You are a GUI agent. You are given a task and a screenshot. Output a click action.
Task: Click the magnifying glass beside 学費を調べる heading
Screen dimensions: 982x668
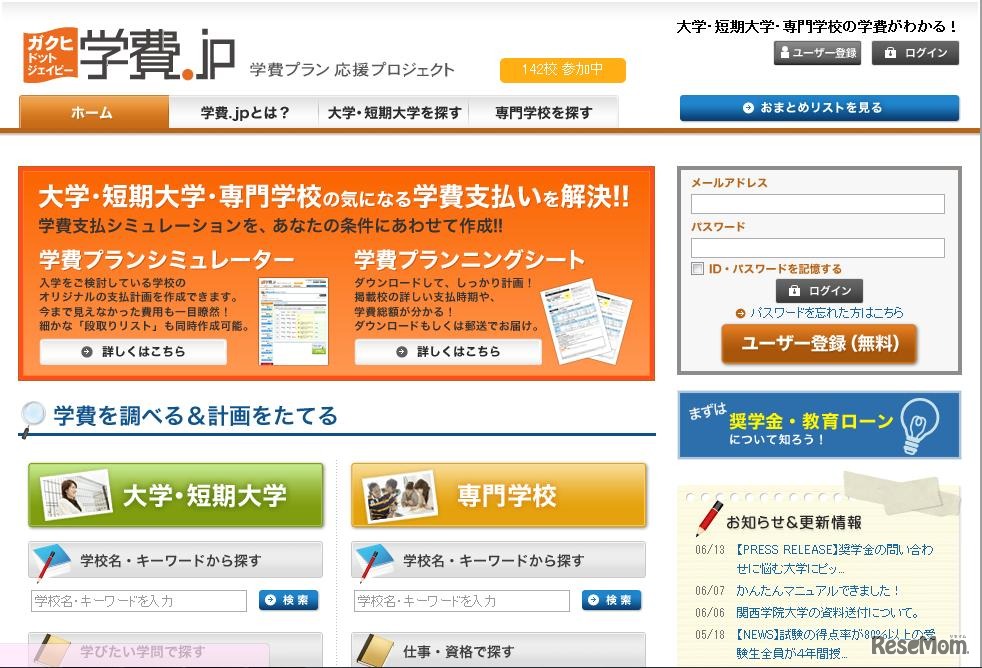(x=32, y=415)
